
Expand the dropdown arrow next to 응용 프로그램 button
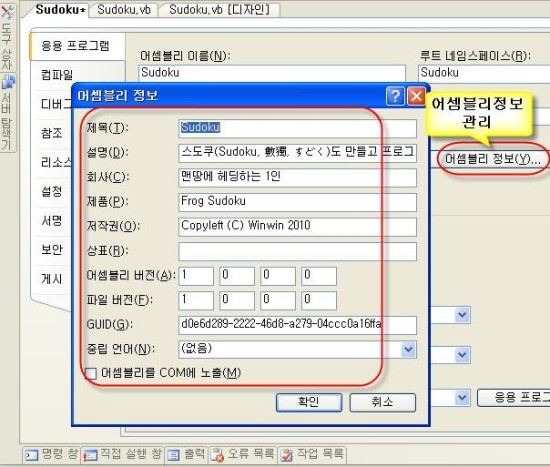(462, 398)
